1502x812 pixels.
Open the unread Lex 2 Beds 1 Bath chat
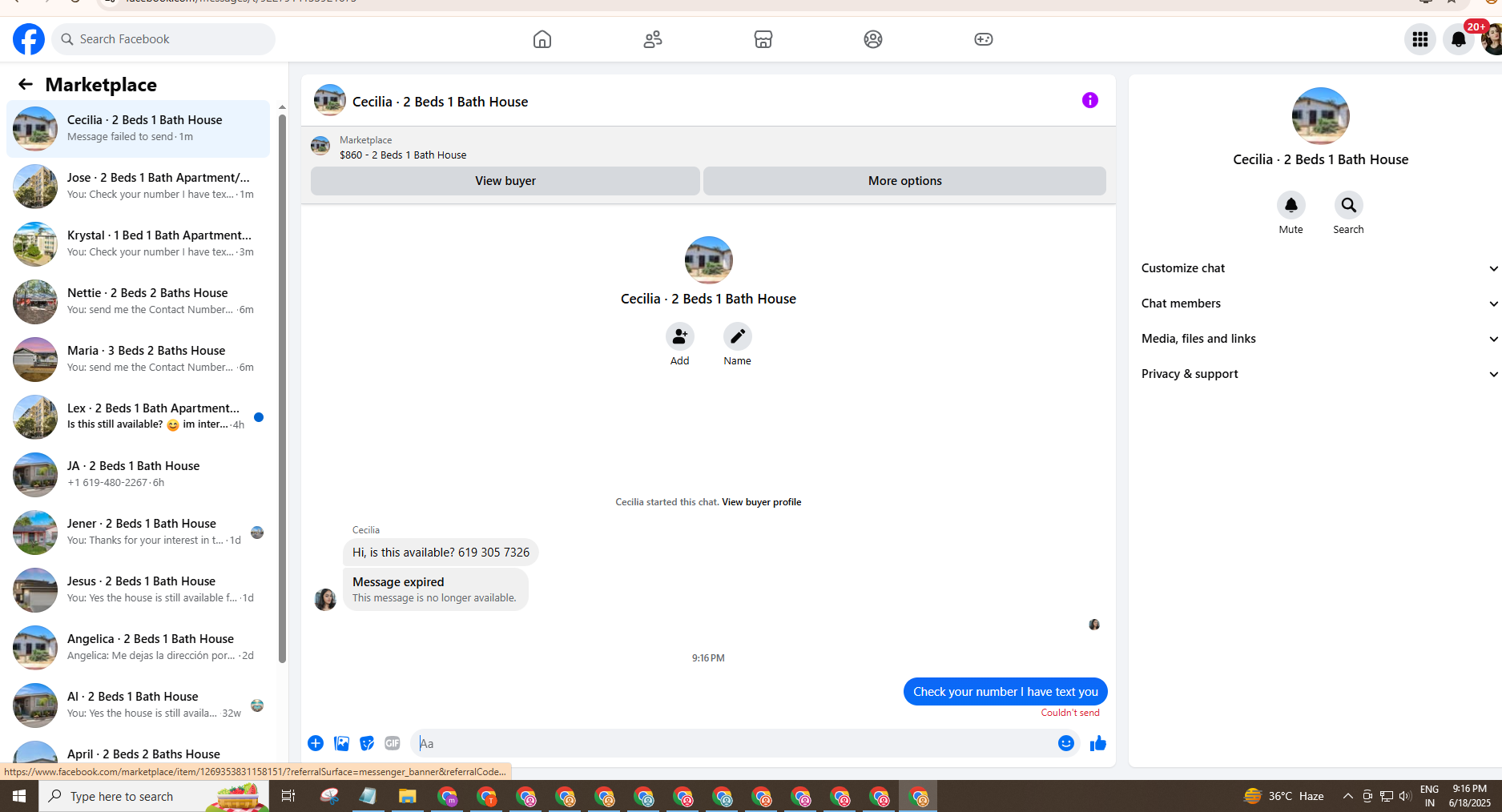[x=138, y=416]
